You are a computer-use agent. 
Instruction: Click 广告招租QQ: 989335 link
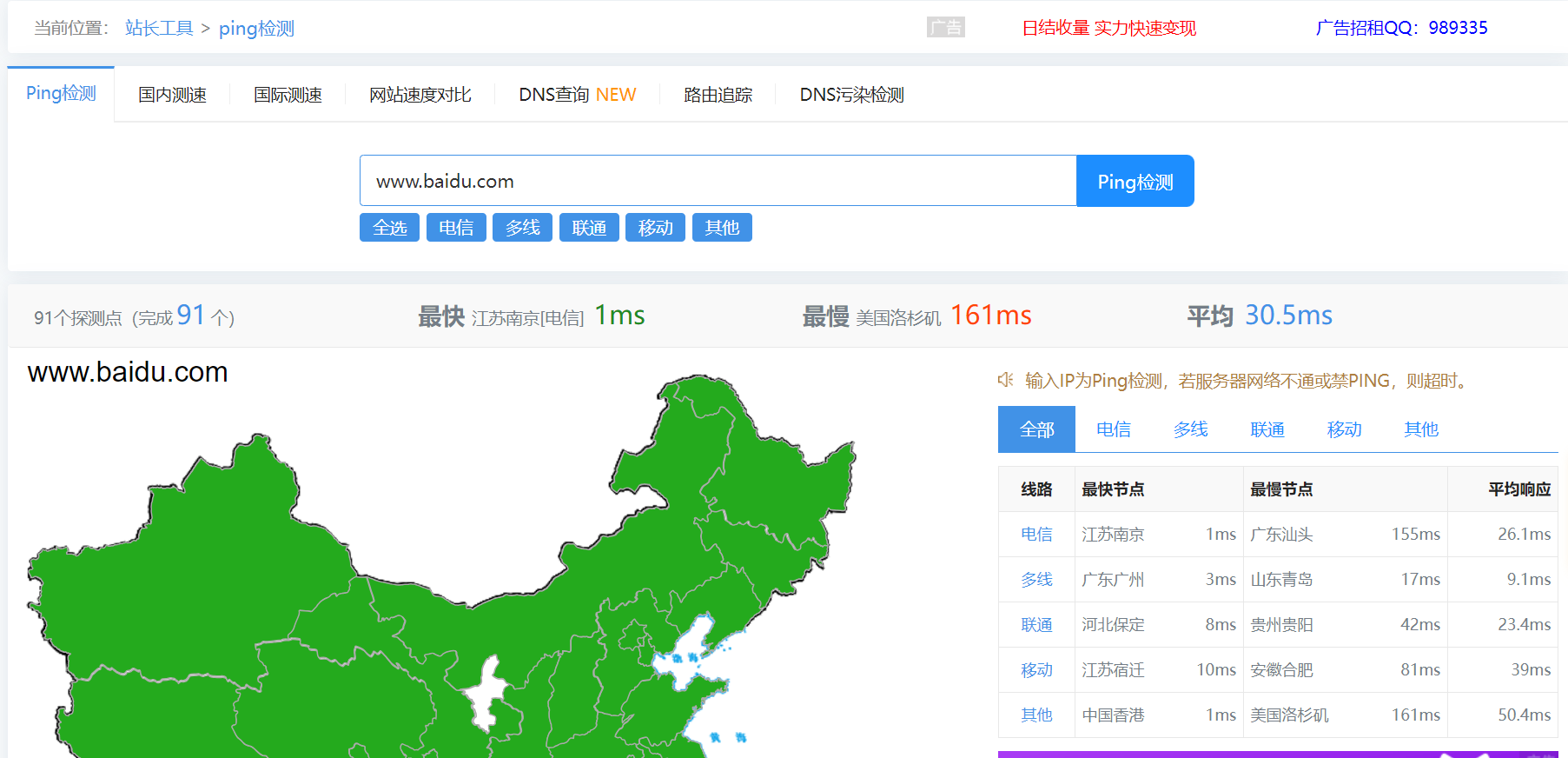pyautogui.click(x=1401, y=28)
